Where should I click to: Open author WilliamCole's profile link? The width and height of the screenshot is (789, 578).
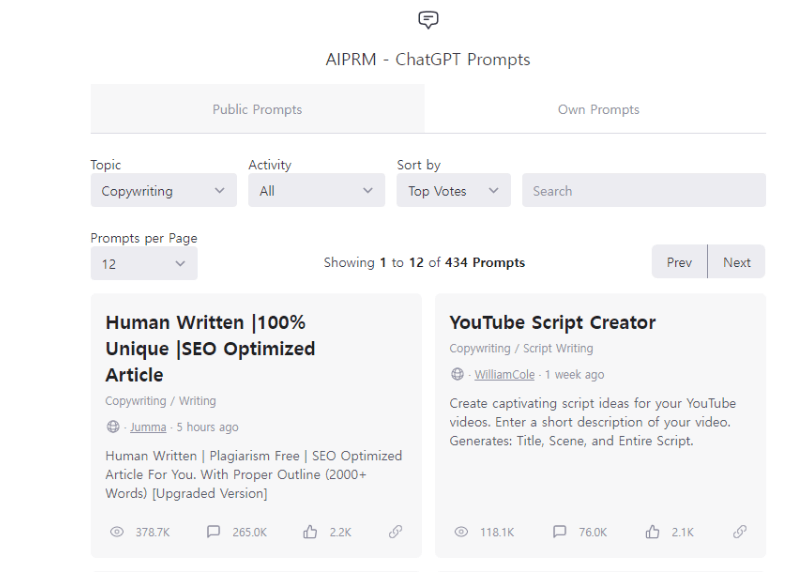(x=504, y=375)
